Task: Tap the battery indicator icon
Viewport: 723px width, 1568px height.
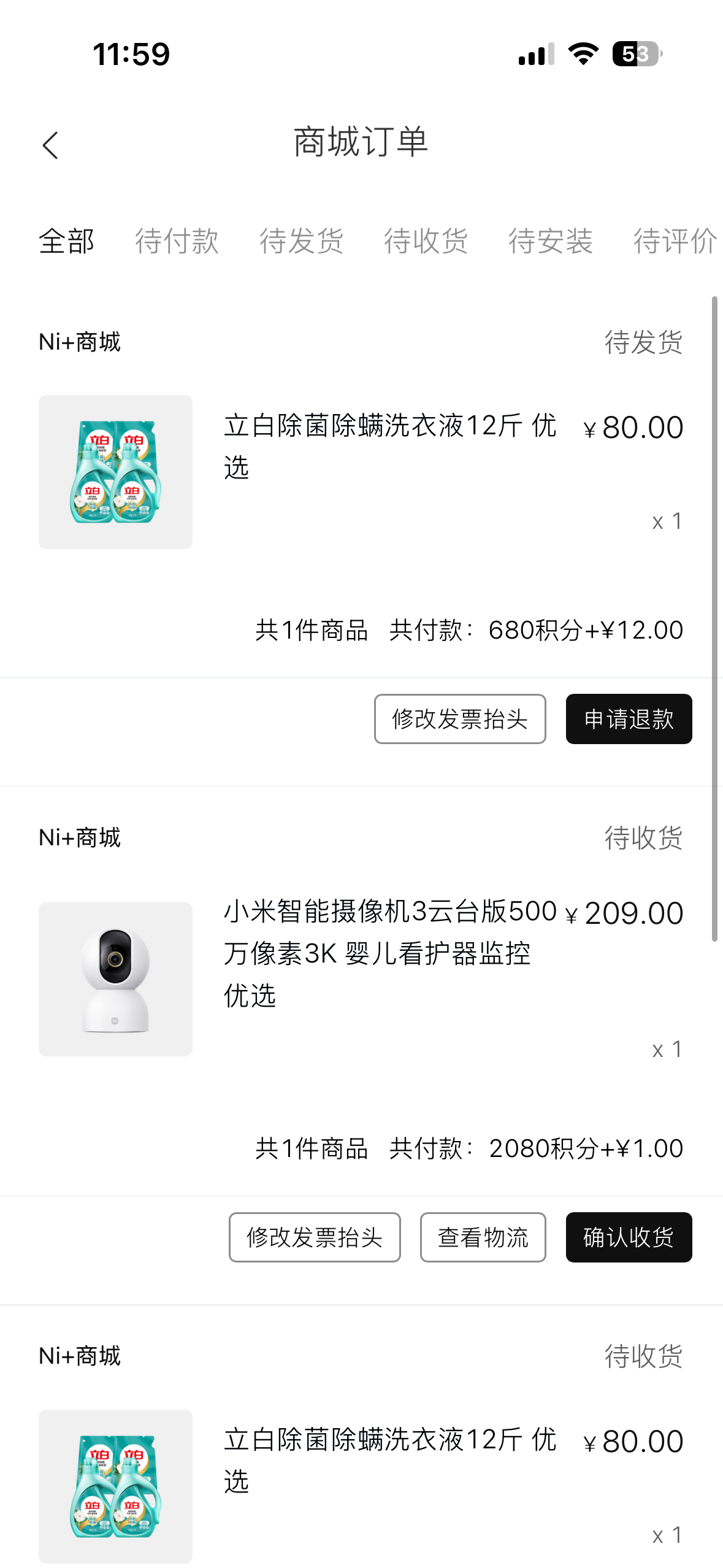Action: 637,54
